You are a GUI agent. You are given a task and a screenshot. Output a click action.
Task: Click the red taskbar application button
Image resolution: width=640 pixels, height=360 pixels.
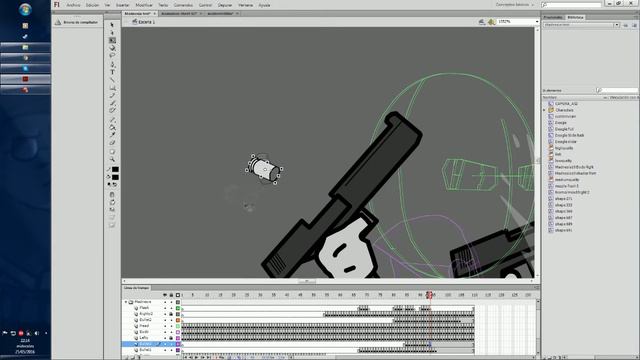pos(25,79)
